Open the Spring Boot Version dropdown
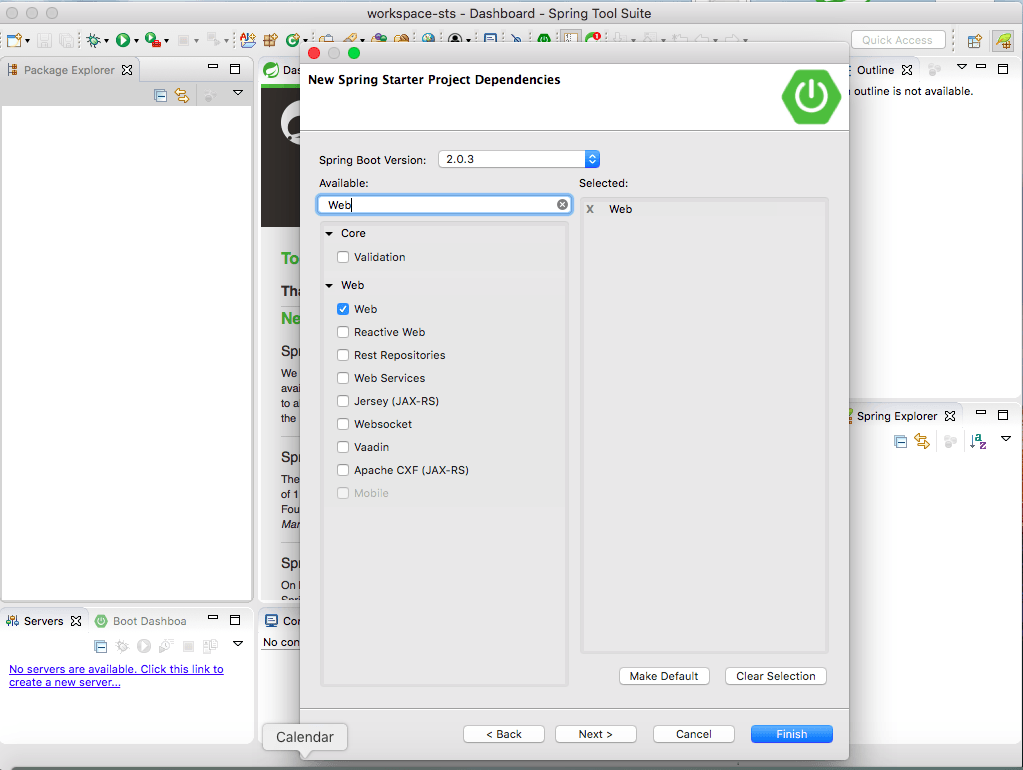 [519, 159]
